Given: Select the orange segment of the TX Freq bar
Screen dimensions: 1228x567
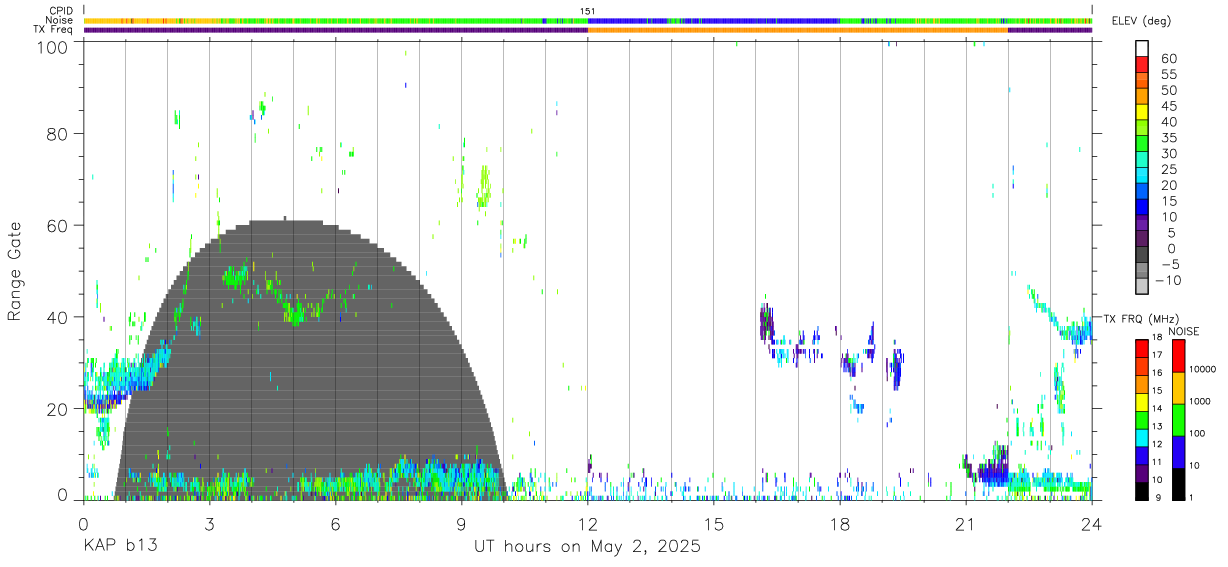Looking at the screenshot, I should [x=798, y=30].
